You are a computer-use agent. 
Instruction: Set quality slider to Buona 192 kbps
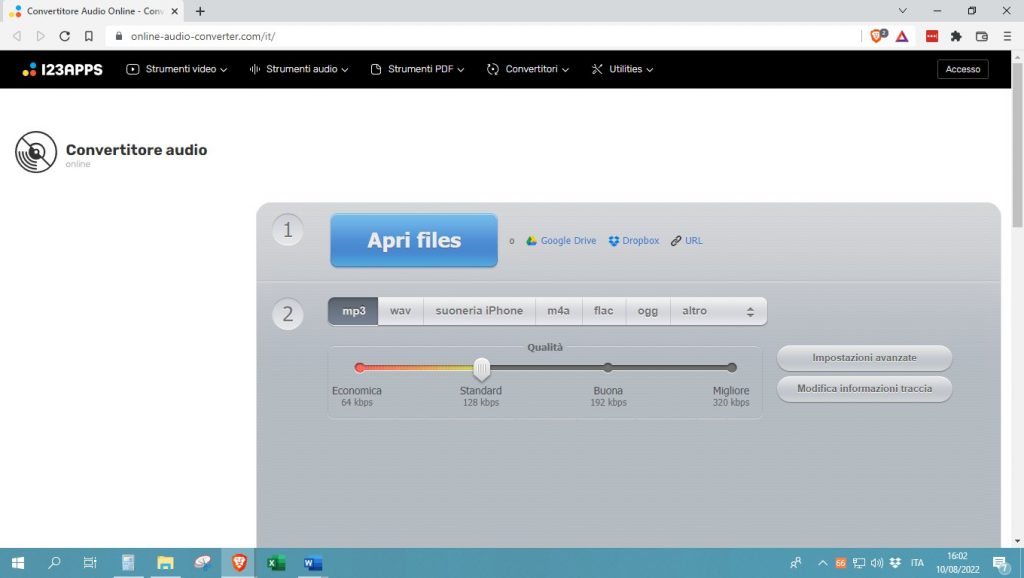[607, 367]
